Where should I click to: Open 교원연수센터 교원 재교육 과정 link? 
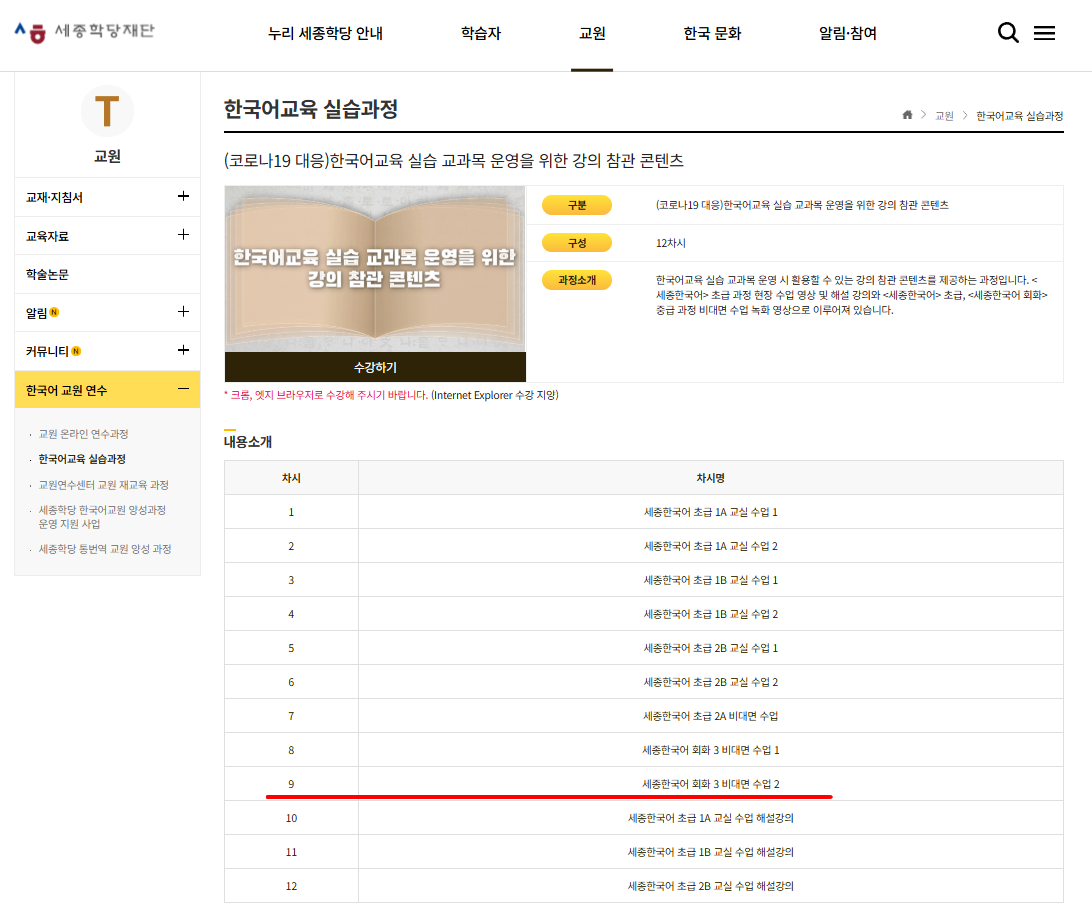pos(104,485)
